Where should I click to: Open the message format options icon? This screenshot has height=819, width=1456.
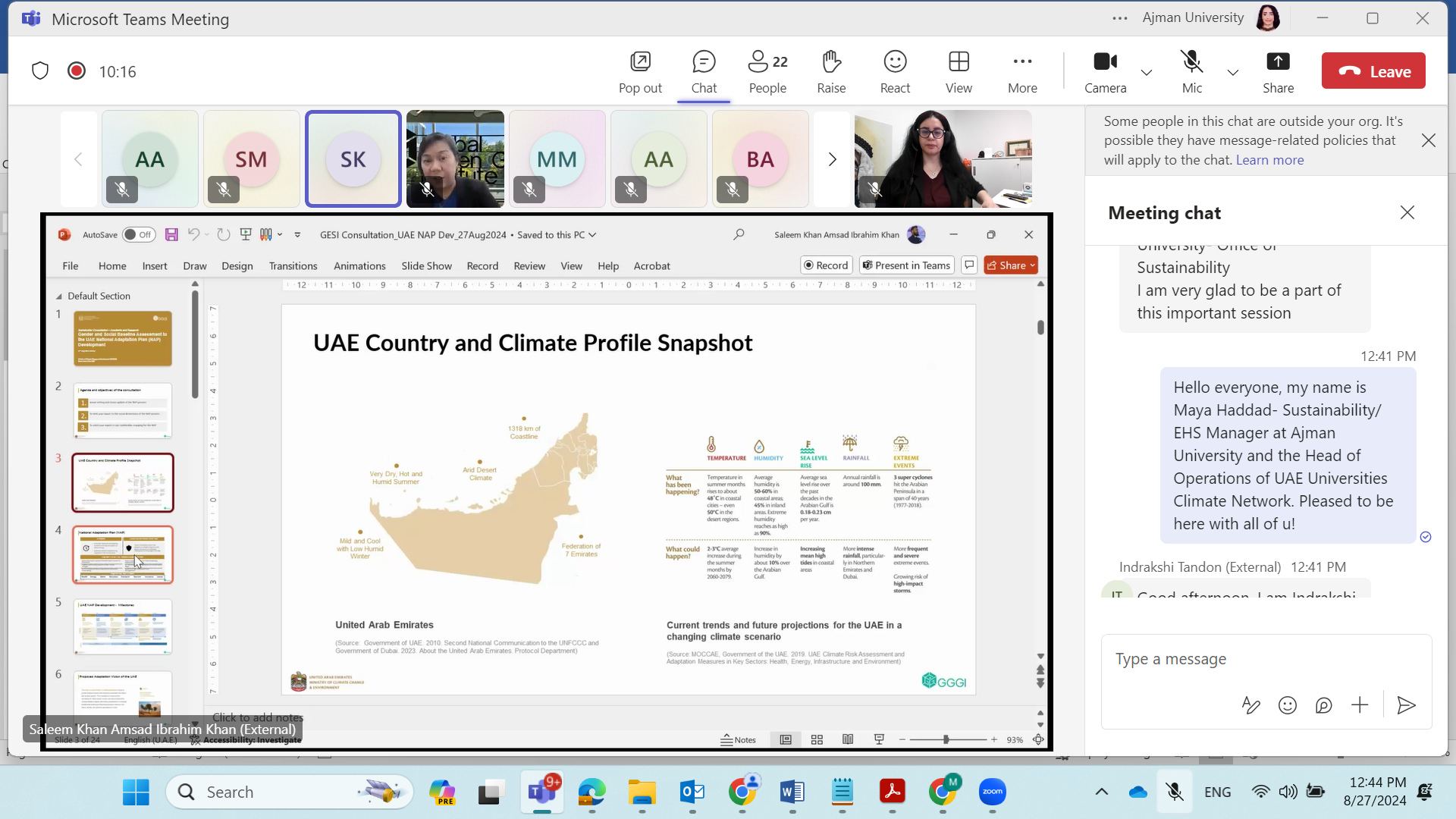pos(1250,705)
